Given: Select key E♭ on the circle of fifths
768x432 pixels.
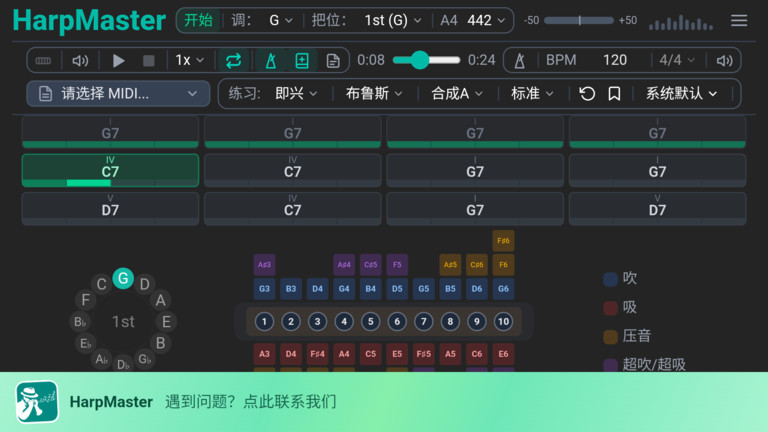Looking at the screenshot, I should click(86, 343).
